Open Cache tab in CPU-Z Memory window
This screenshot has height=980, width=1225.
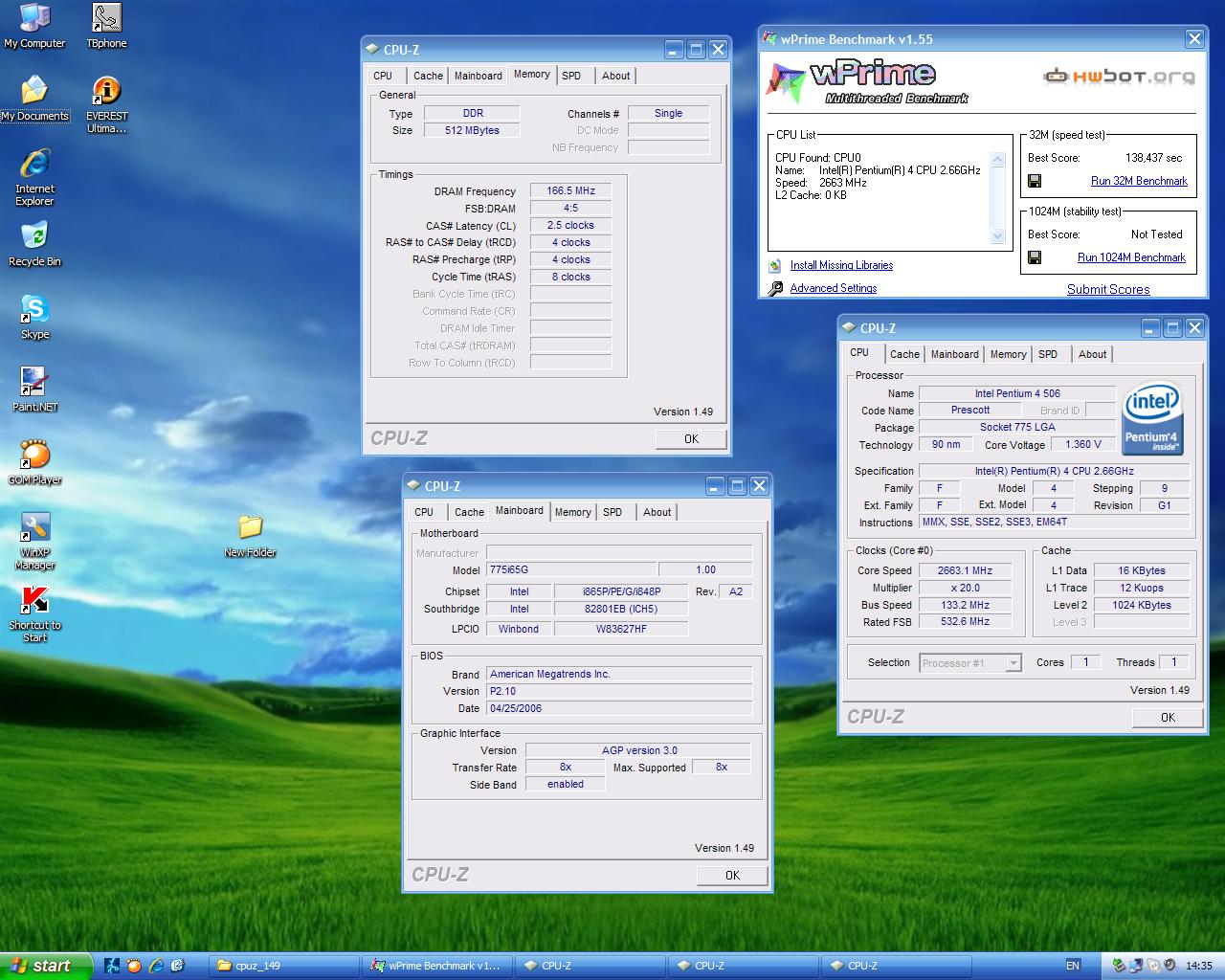pyautogui.click(x=428, y=76)
